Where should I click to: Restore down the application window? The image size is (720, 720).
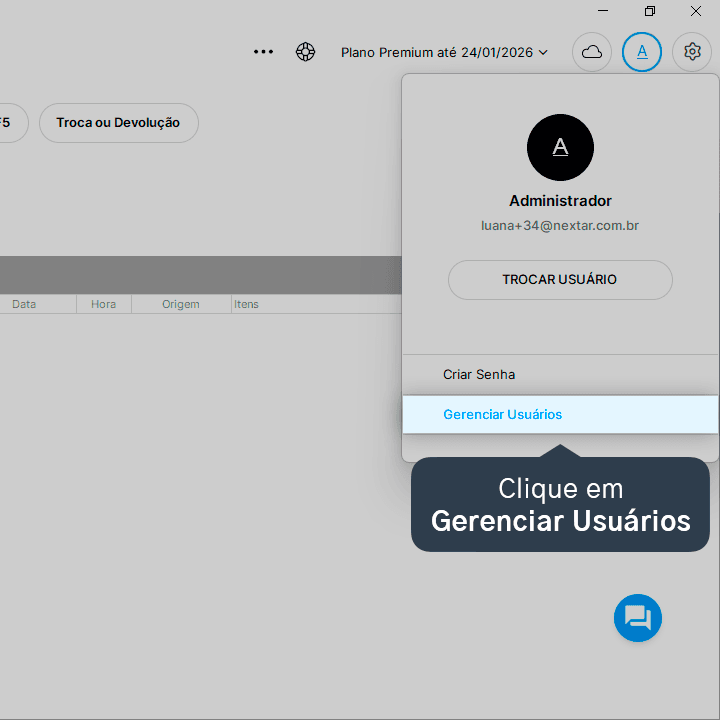coord(649,11)
